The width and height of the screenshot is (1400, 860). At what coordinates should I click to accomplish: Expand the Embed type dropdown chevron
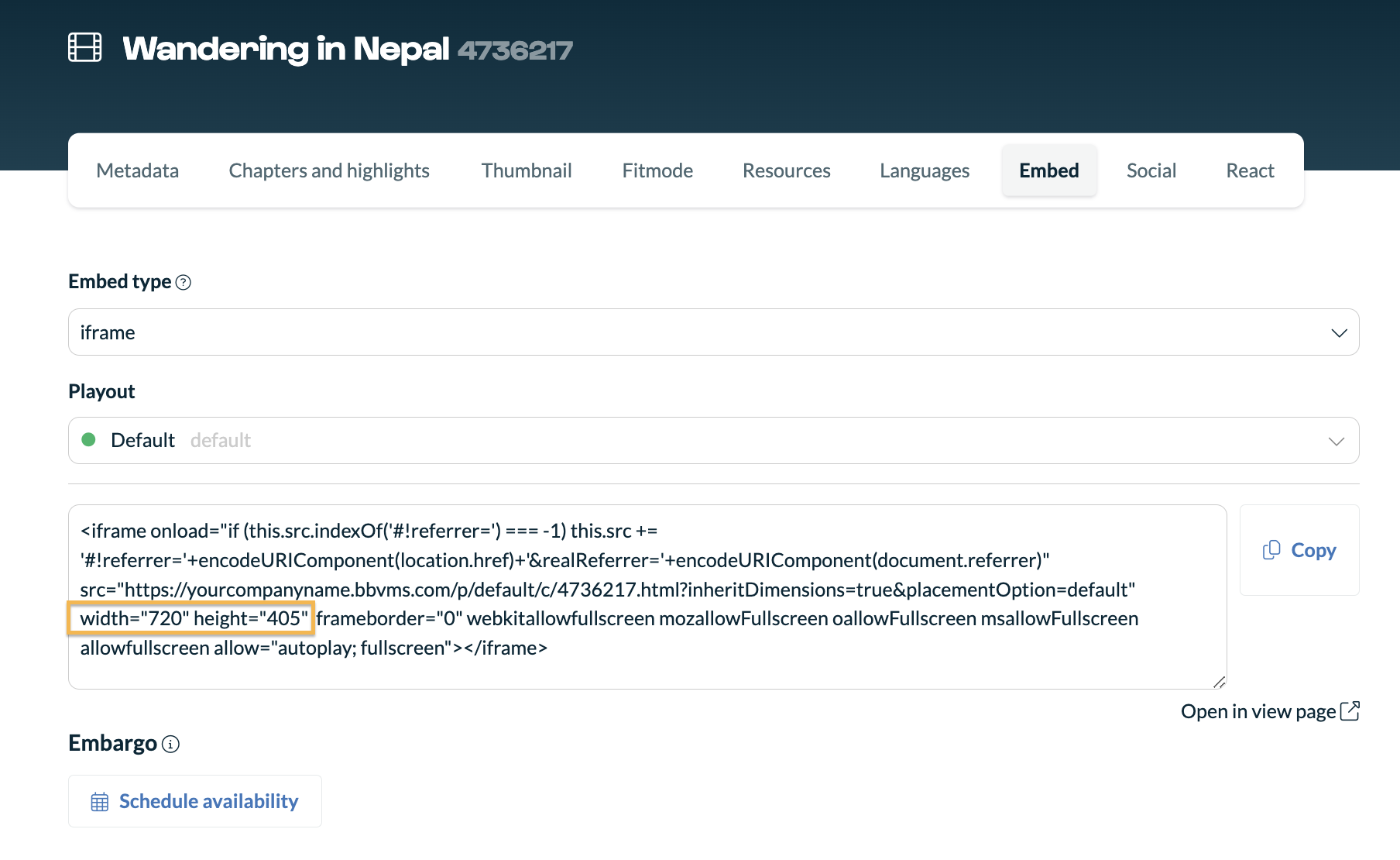(x=1339, y=333)
